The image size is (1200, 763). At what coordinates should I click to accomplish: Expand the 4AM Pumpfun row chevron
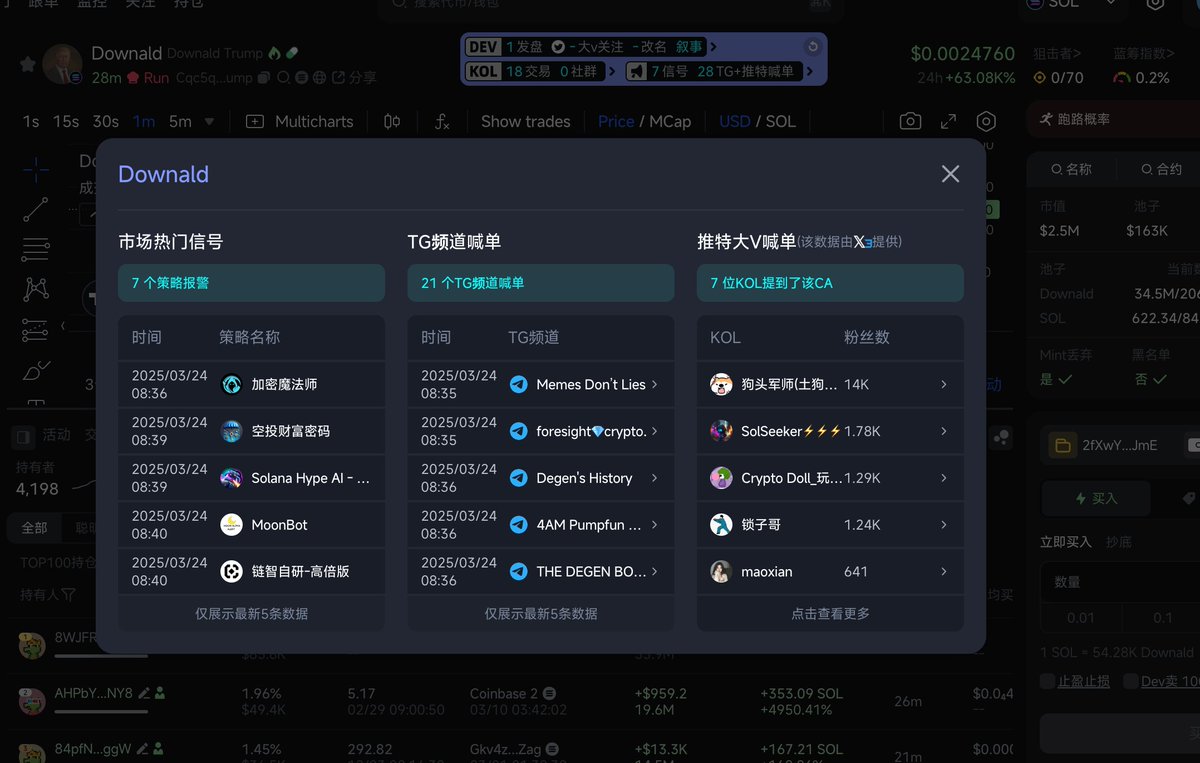(x=655, y=525)
